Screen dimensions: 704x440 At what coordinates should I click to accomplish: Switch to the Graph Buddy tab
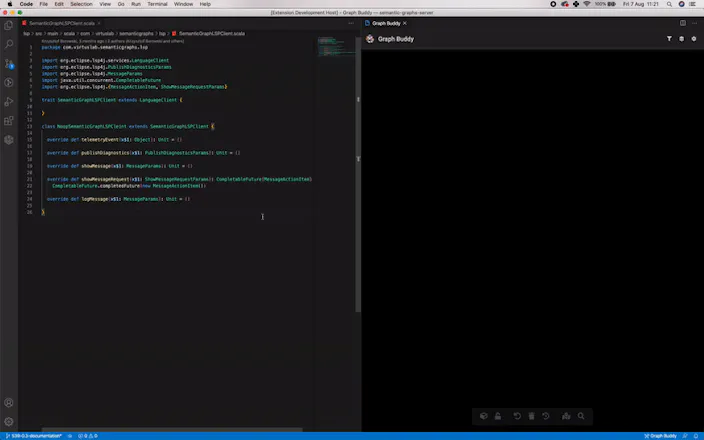point(386,23)
